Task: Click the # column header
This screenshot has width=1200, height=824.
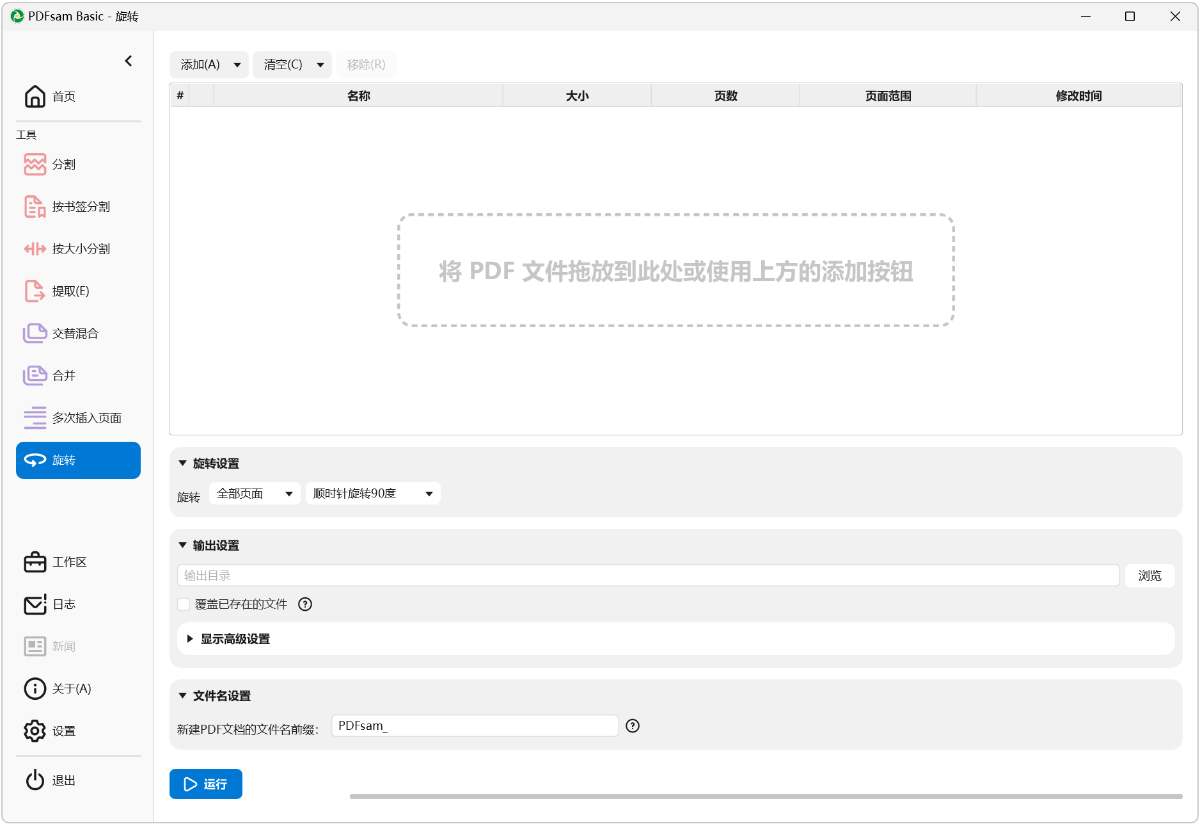Action: (180, 96)
